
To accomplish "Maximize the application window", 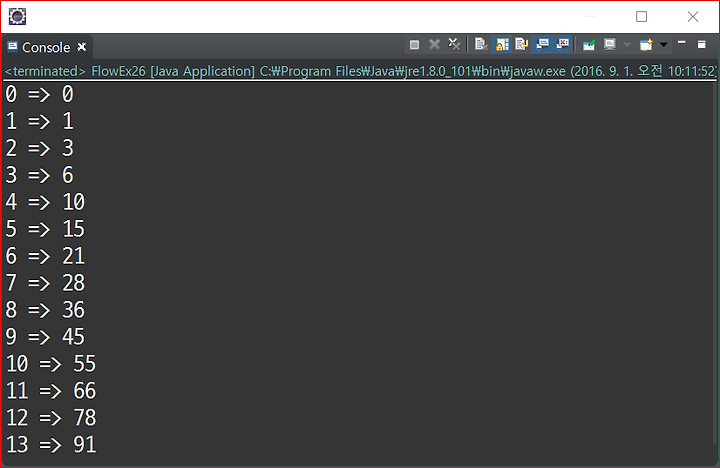I will point(641,17).
